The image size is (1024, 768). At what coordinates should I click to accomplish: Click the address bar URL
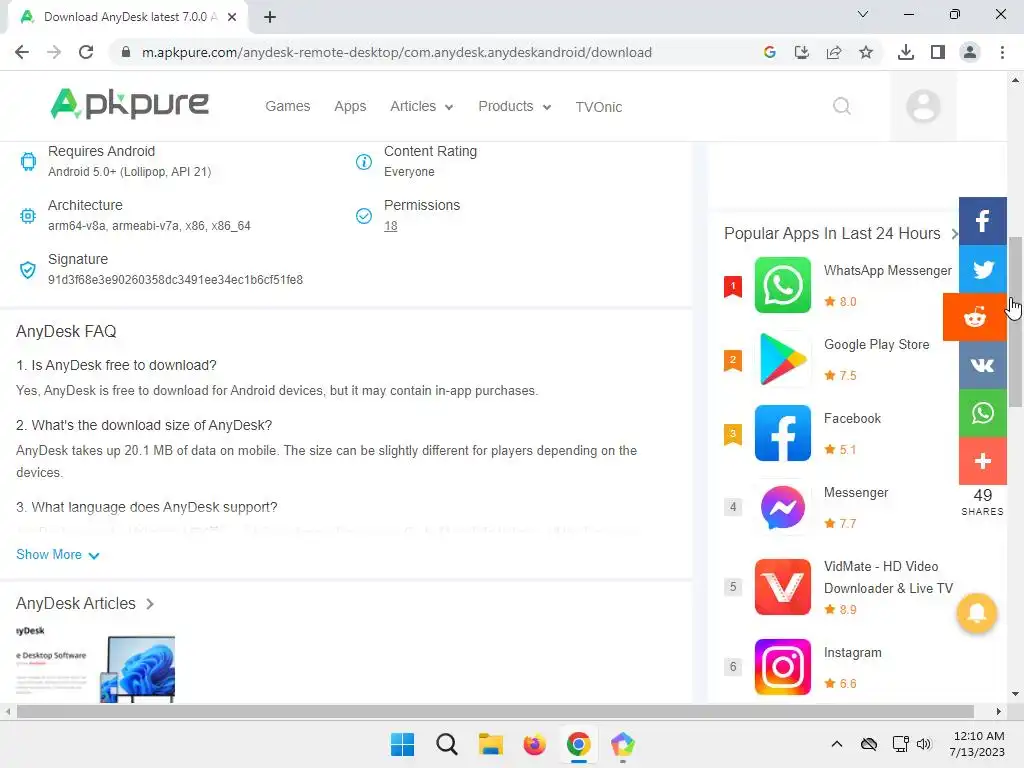click(397, 52)
